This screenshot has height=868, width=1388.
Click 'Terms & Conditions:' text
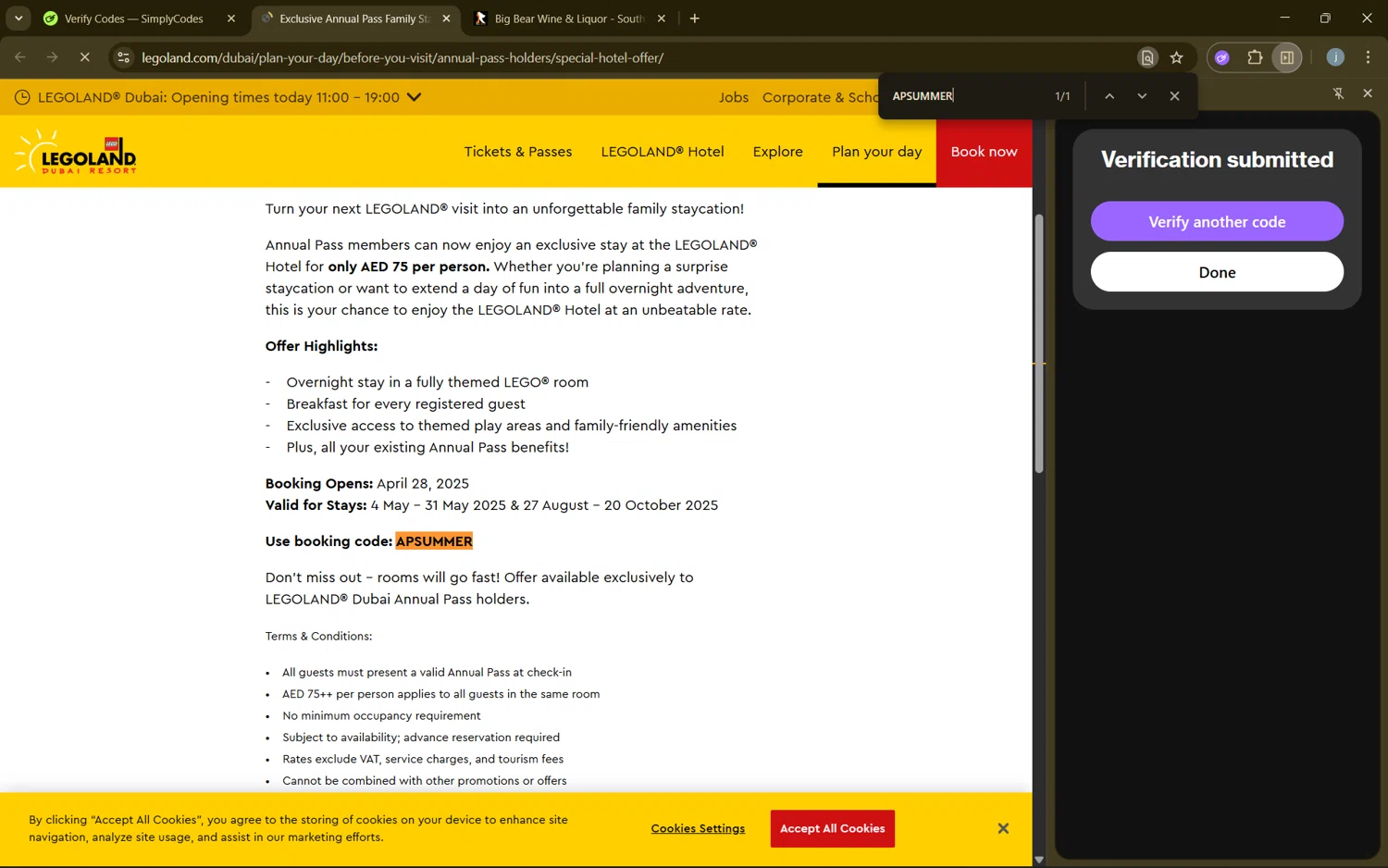pyautogui.click(x=318, y=636)
